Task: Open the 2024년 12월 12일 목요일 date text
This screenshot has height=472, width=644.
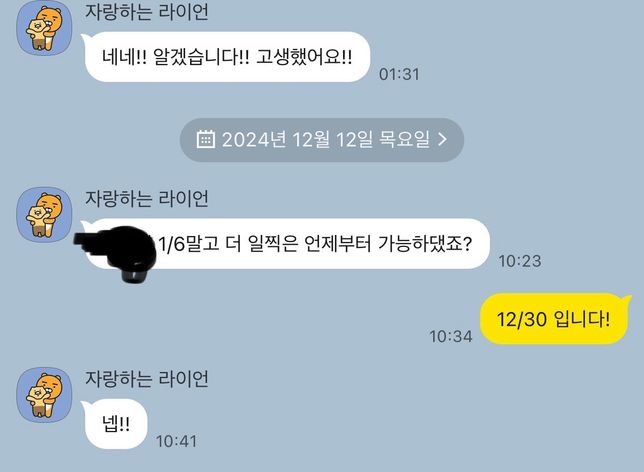Action: 326,140
